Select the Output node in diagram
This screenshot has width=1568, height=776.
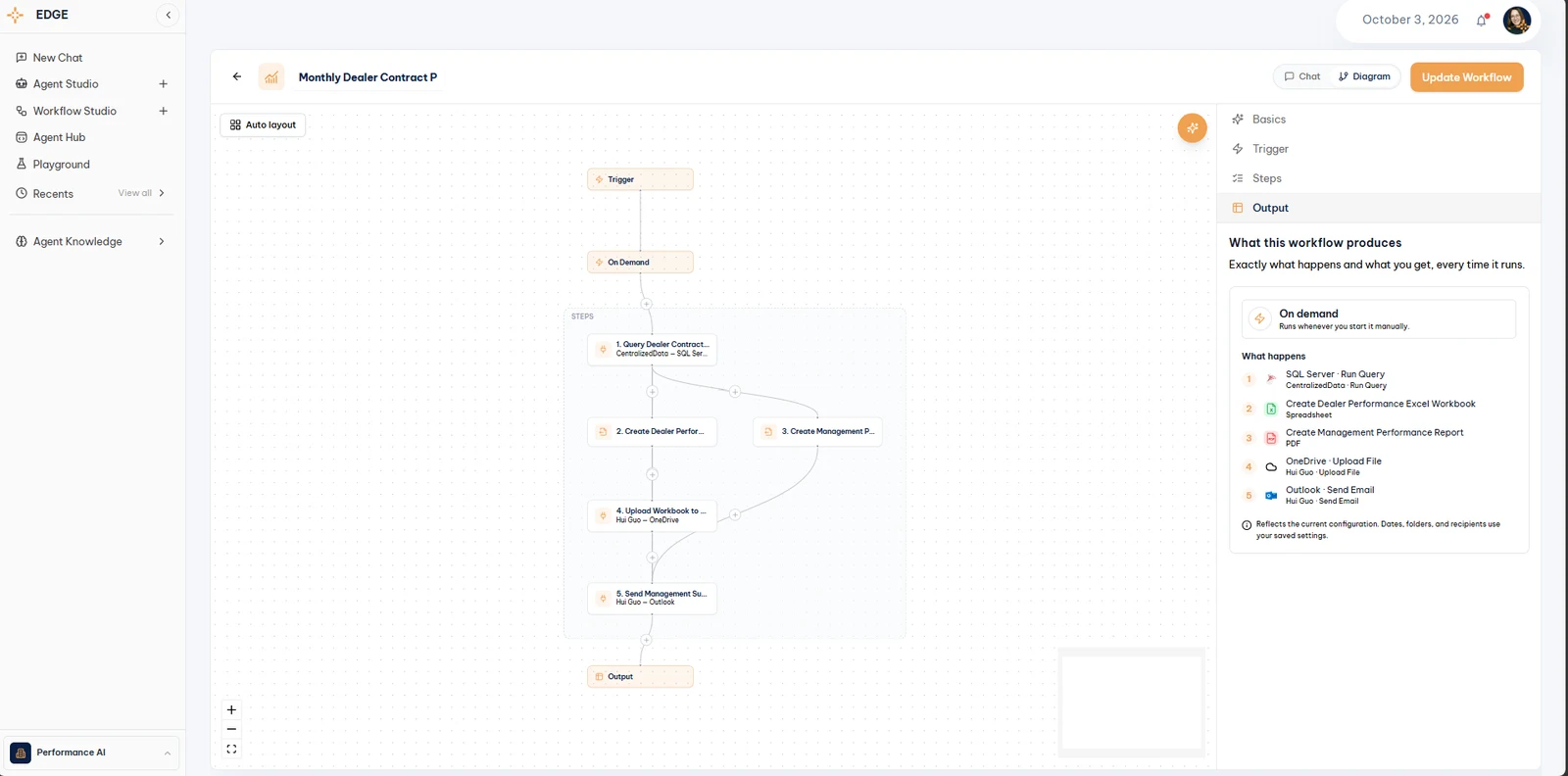(x=640, y=677)
